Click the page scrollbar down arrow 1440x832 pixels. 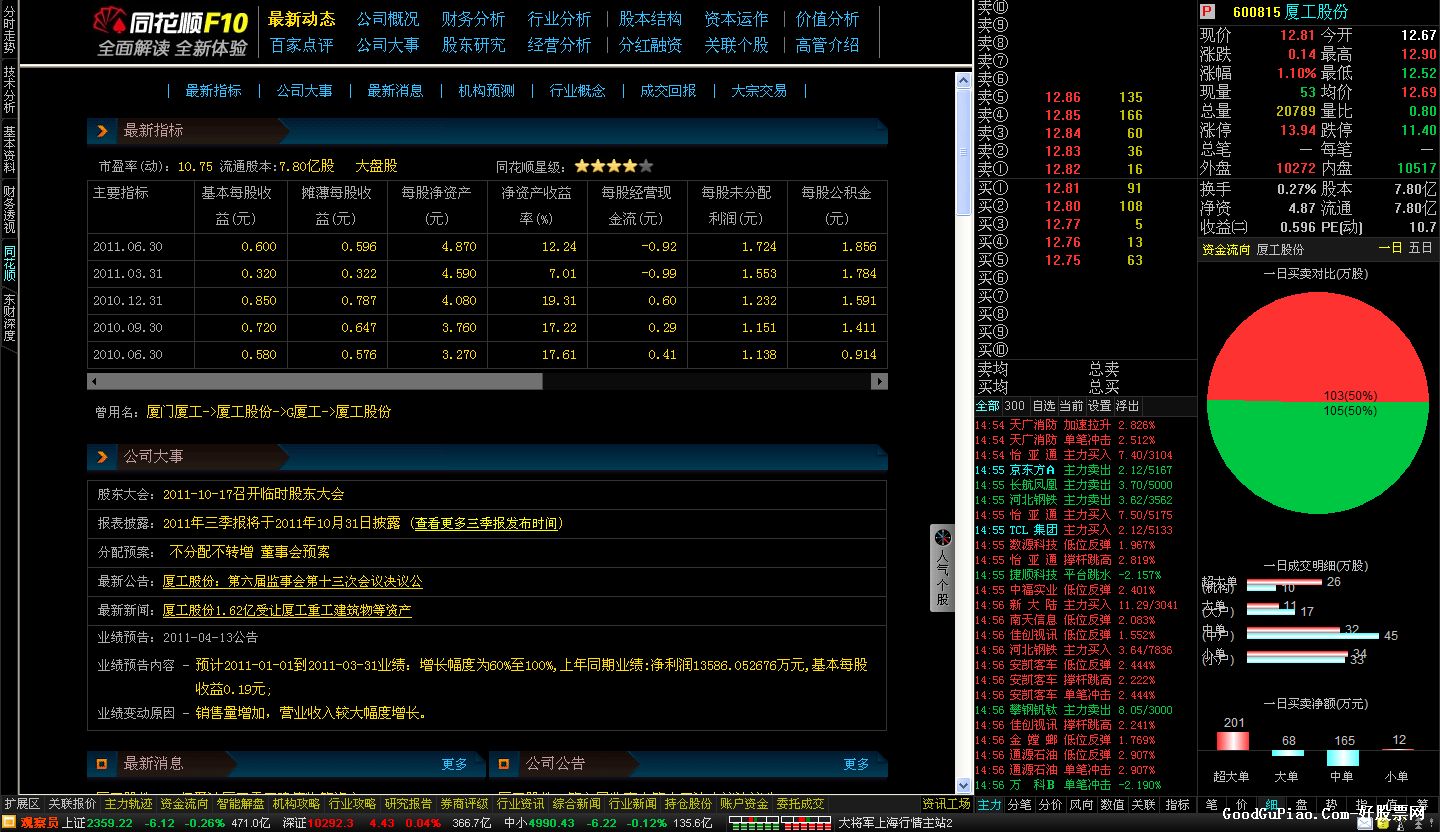tap(964, 786)
